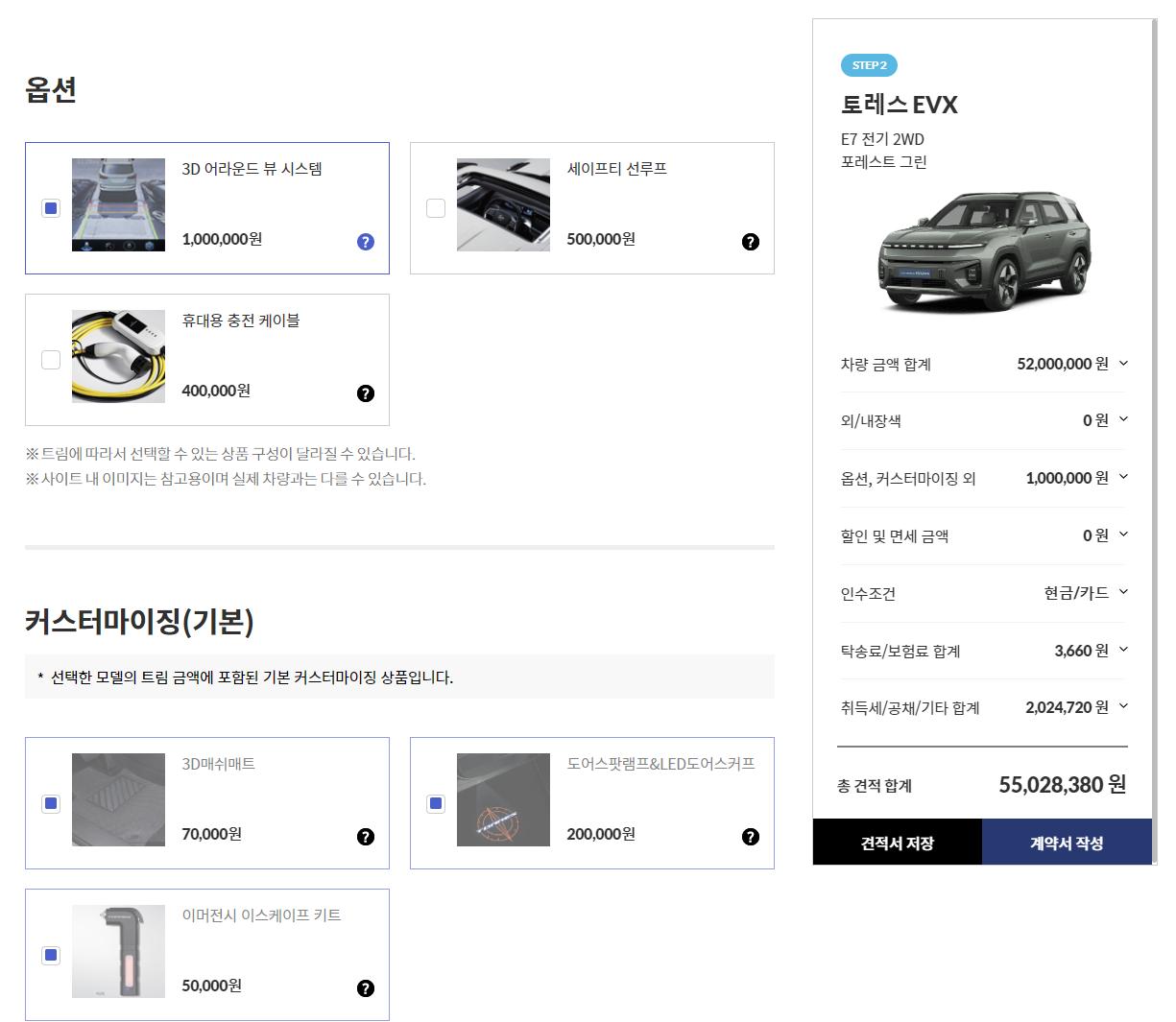Uncheck the 3D 어라운드 뷰 시스템 option
This screenshot has height=1022, width=1176.
pos(51,207)
